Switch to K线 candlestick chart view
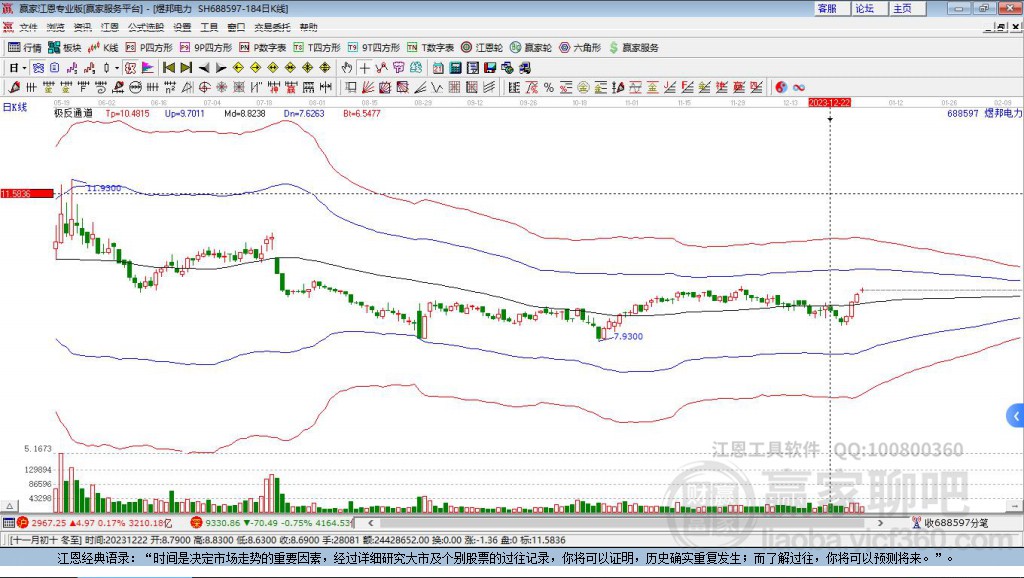 [103, 48]
